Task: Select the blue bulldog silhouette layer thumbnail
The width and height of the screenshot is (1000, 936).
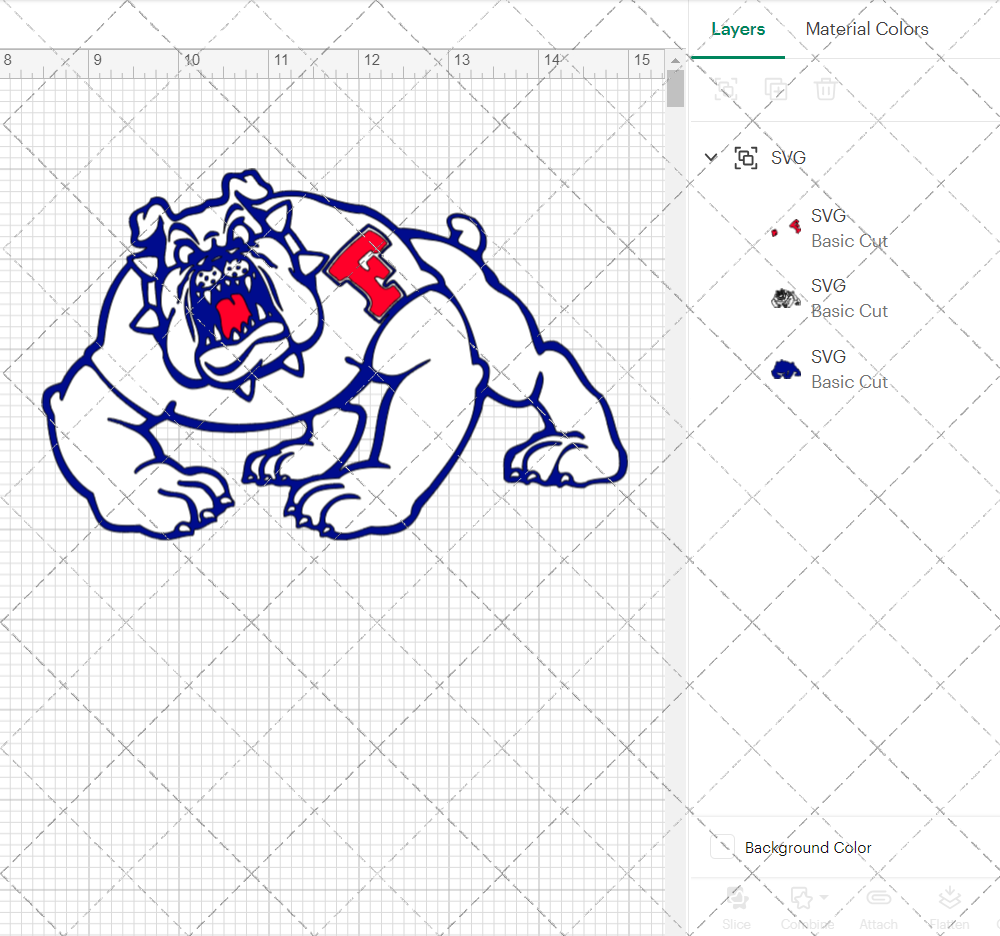Action: pos(786,369)
